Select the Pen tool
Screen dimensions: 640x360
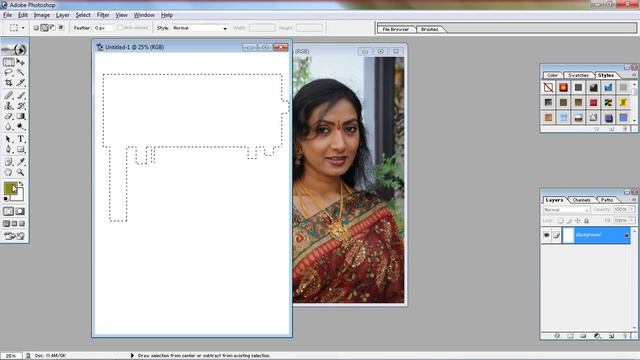9,149
